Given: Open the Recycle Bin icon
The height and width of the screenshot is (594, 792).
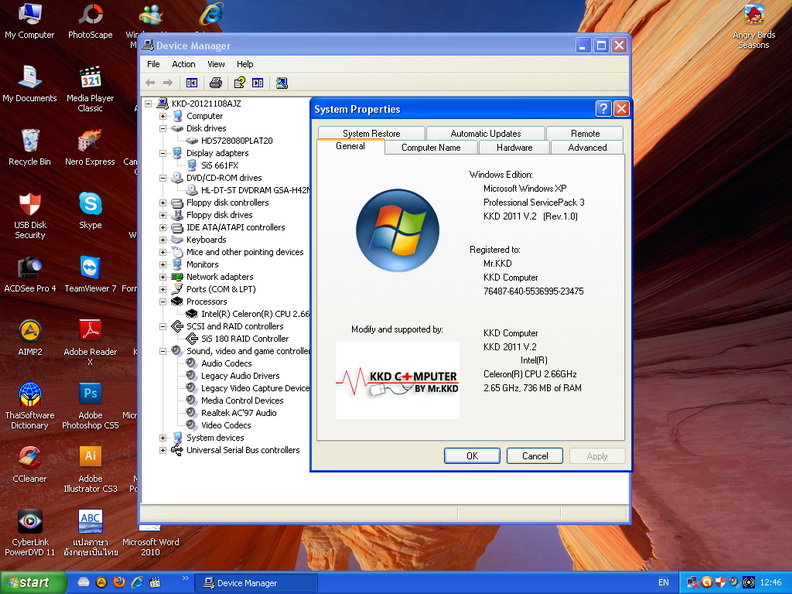Looking at the screenshot, I should pyautogui.click(x=30, y=141).
